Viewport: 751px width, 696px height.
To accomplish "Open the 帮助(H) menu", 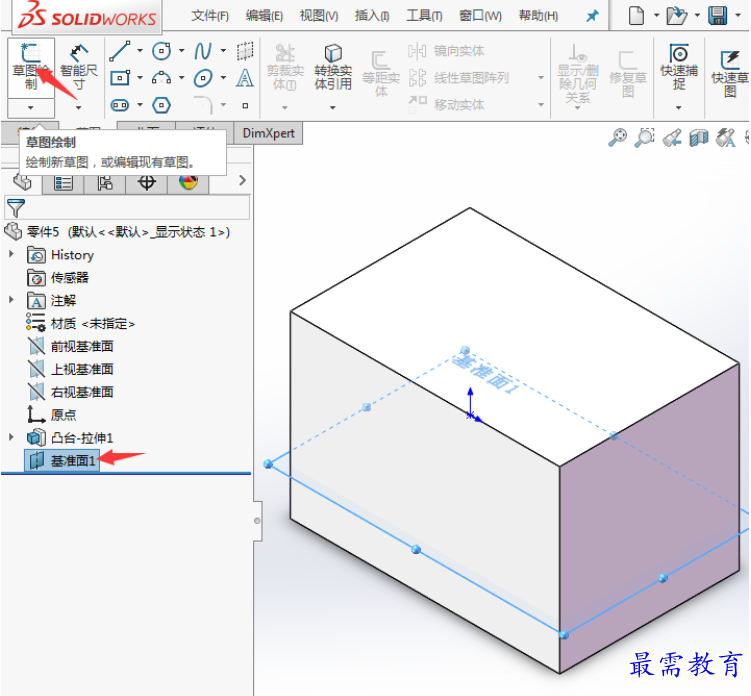I will pyautogui.click(x=538, y=16).
